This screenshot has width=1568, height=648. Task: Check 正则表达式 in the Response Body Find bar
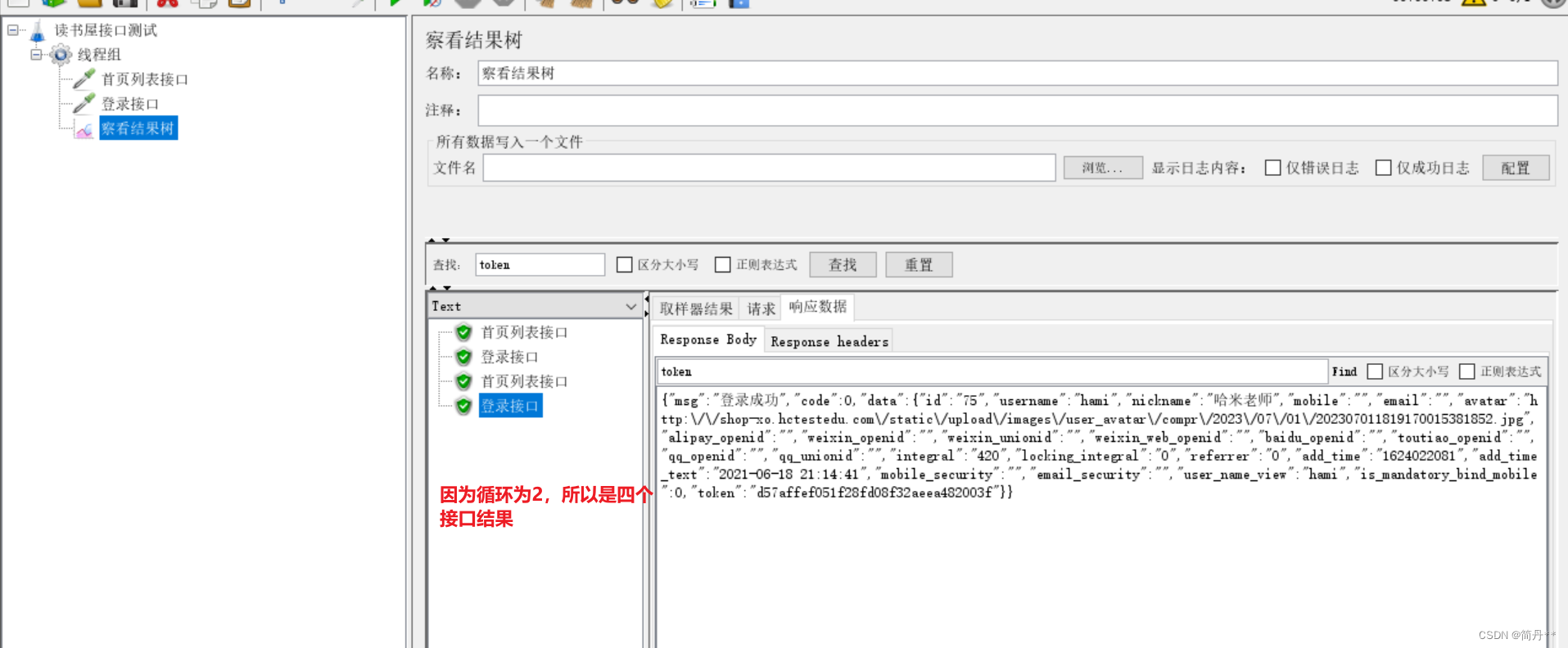[1467, 371]
